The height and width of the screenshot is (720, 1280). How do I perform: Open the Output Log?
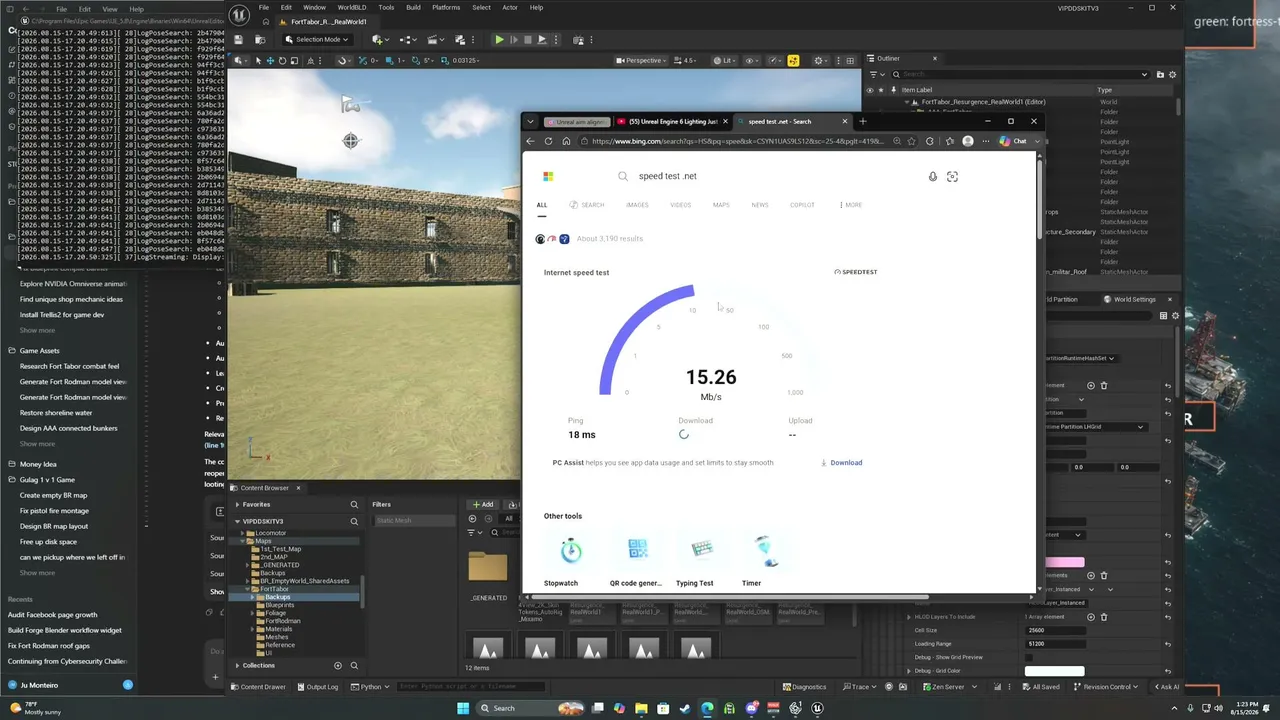click(x=317, y=687)
